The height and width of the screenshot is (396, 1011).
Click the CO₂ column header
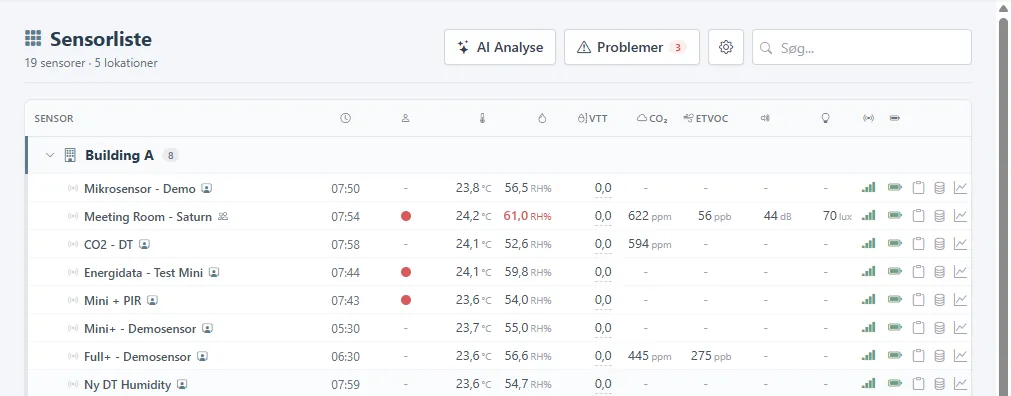[x=652, y=118]
